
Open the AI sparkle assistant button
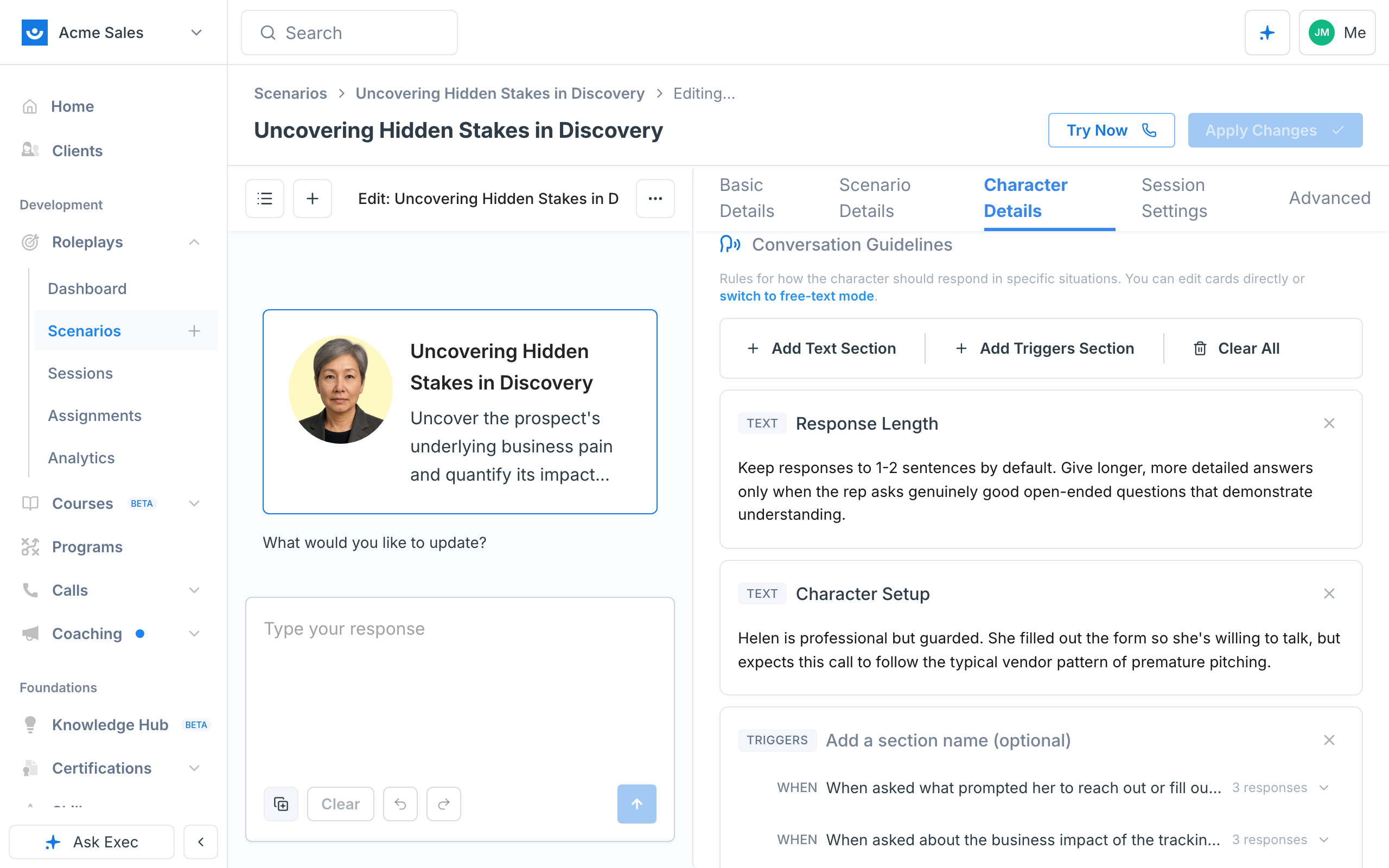(1267, 33)
